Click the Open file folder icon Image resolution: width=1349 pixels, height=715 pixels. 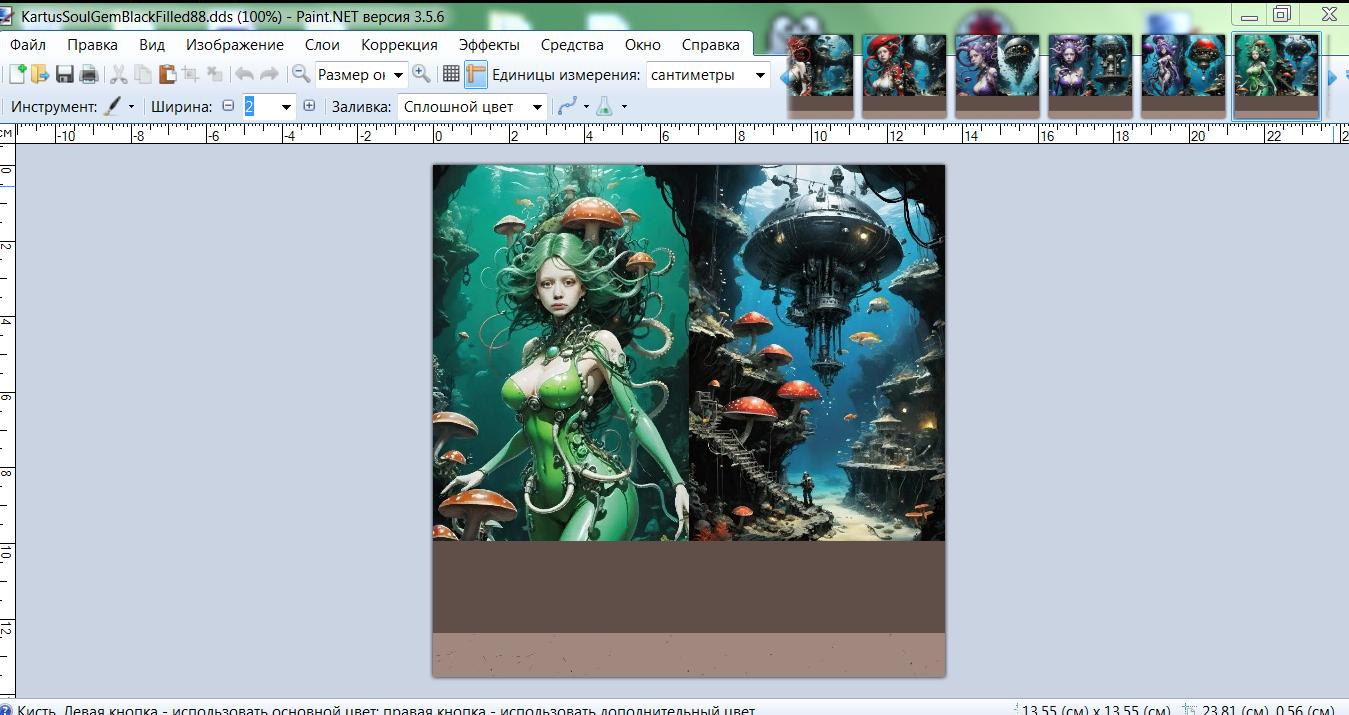pos(40,74)
